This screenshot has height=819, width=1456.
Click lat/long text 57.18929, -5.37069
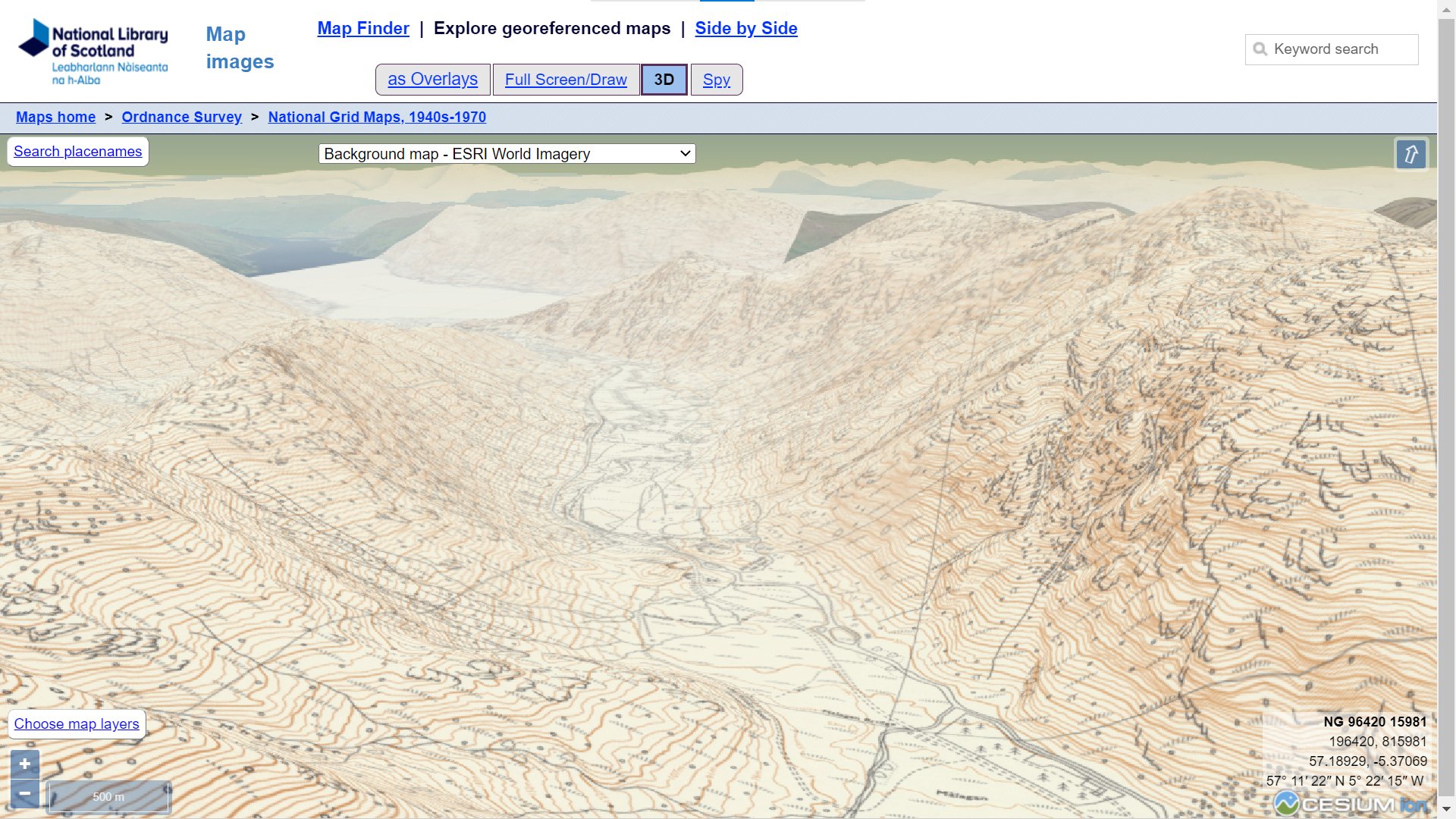click(x=1368, y=761)
